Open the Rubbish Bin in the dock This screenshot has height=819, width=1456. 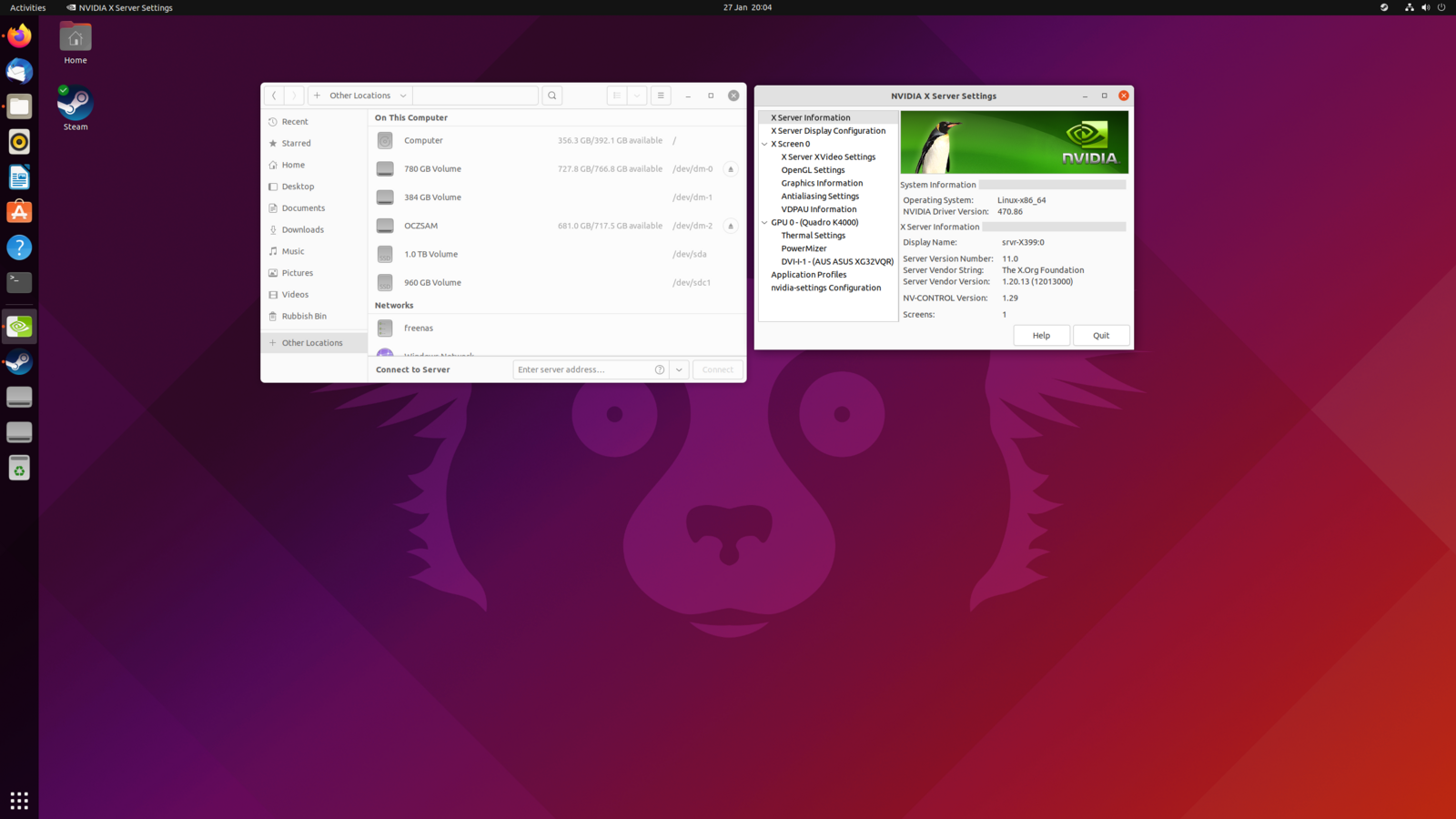coord(19,468)
